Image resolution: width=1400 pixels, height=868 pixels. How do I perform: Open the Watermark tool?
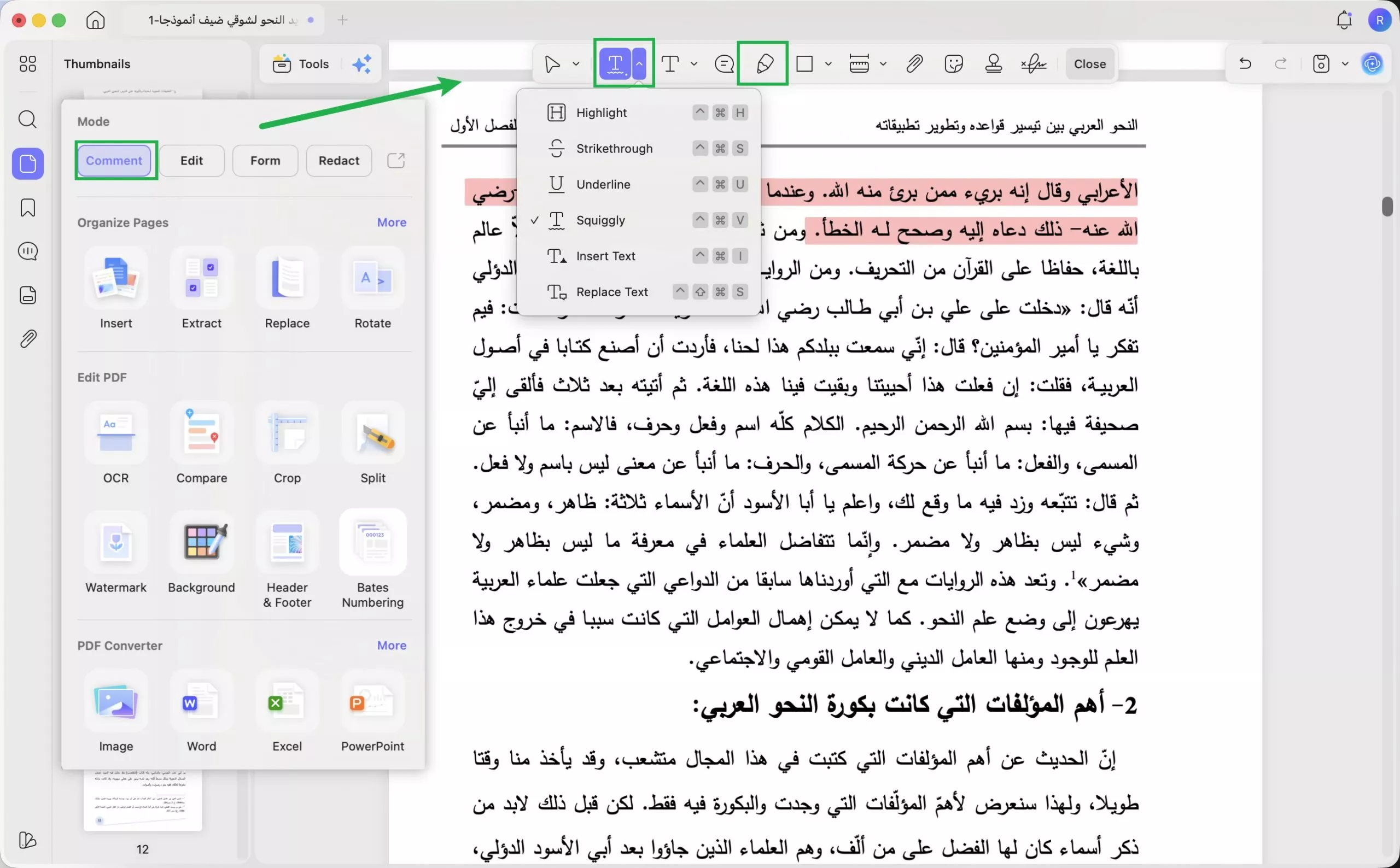point(116,553)
